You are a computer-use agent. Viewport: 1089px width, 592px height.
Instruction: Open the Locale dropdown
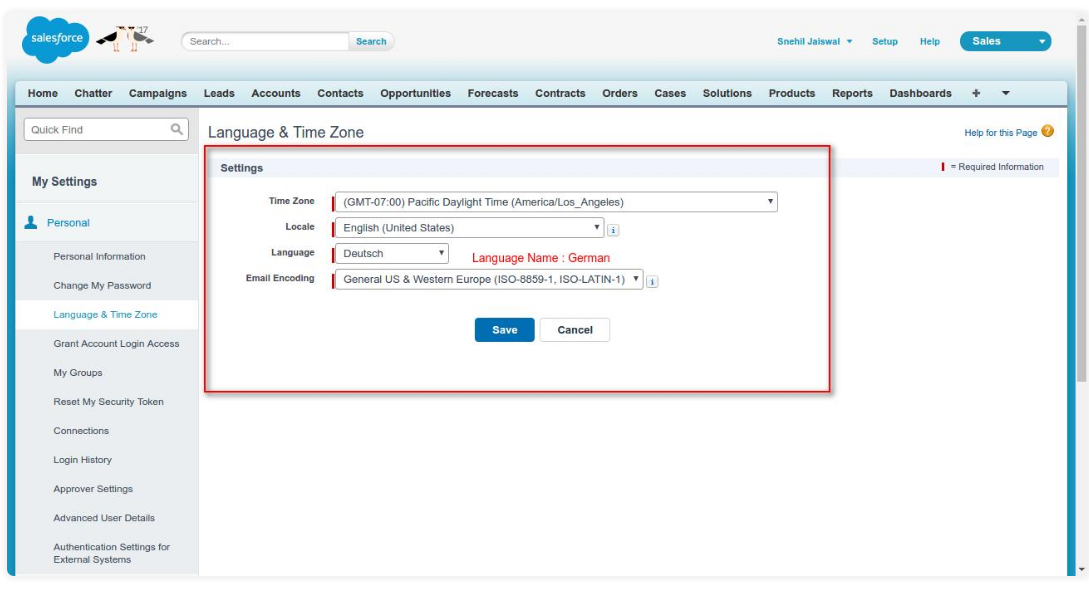coord(469,228)
